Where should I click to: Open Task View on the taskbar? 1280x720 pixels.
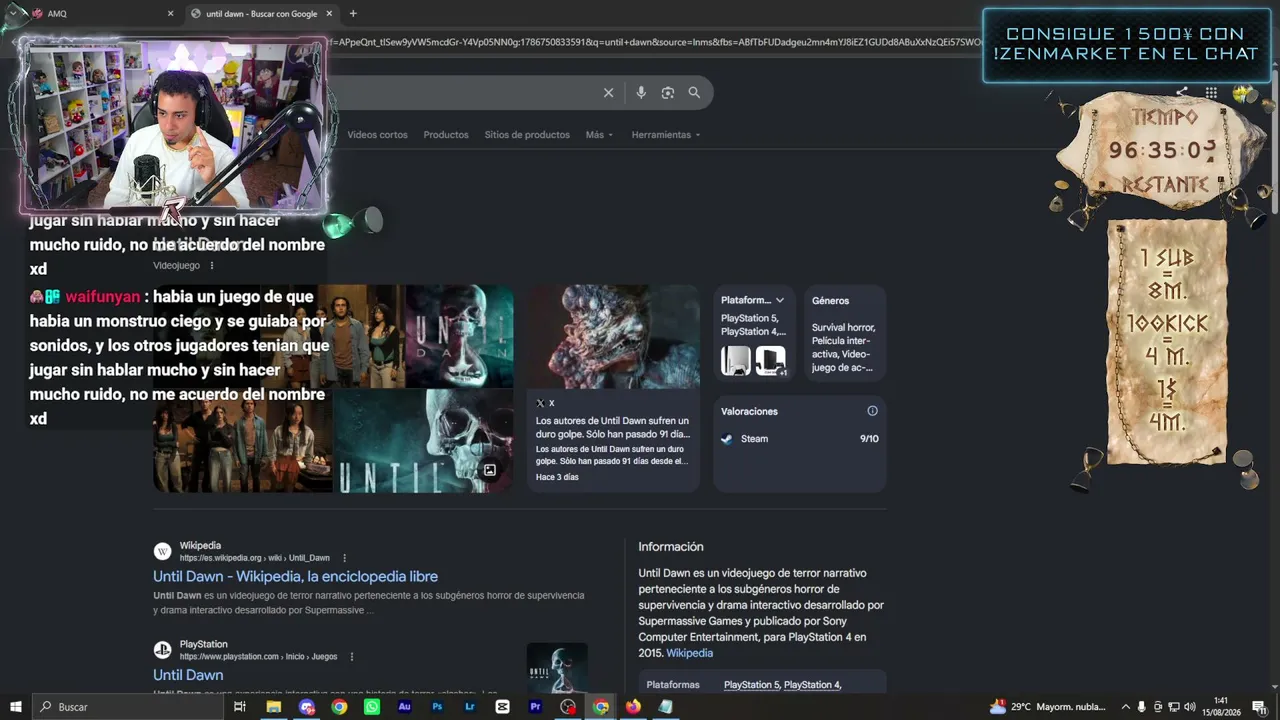coord(240,707)
